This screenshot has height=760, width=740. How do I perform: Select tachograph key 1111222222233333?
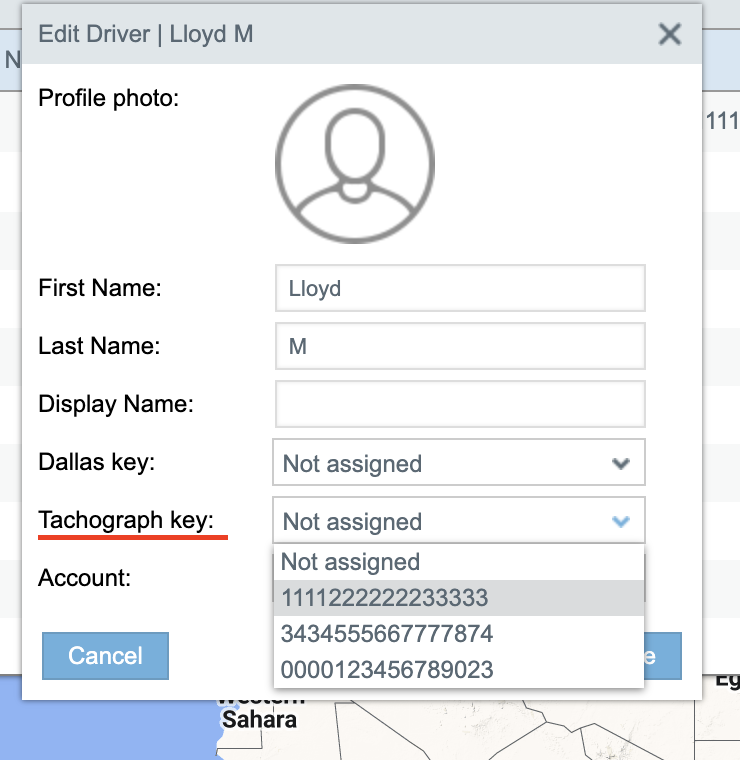coord(384,598)
